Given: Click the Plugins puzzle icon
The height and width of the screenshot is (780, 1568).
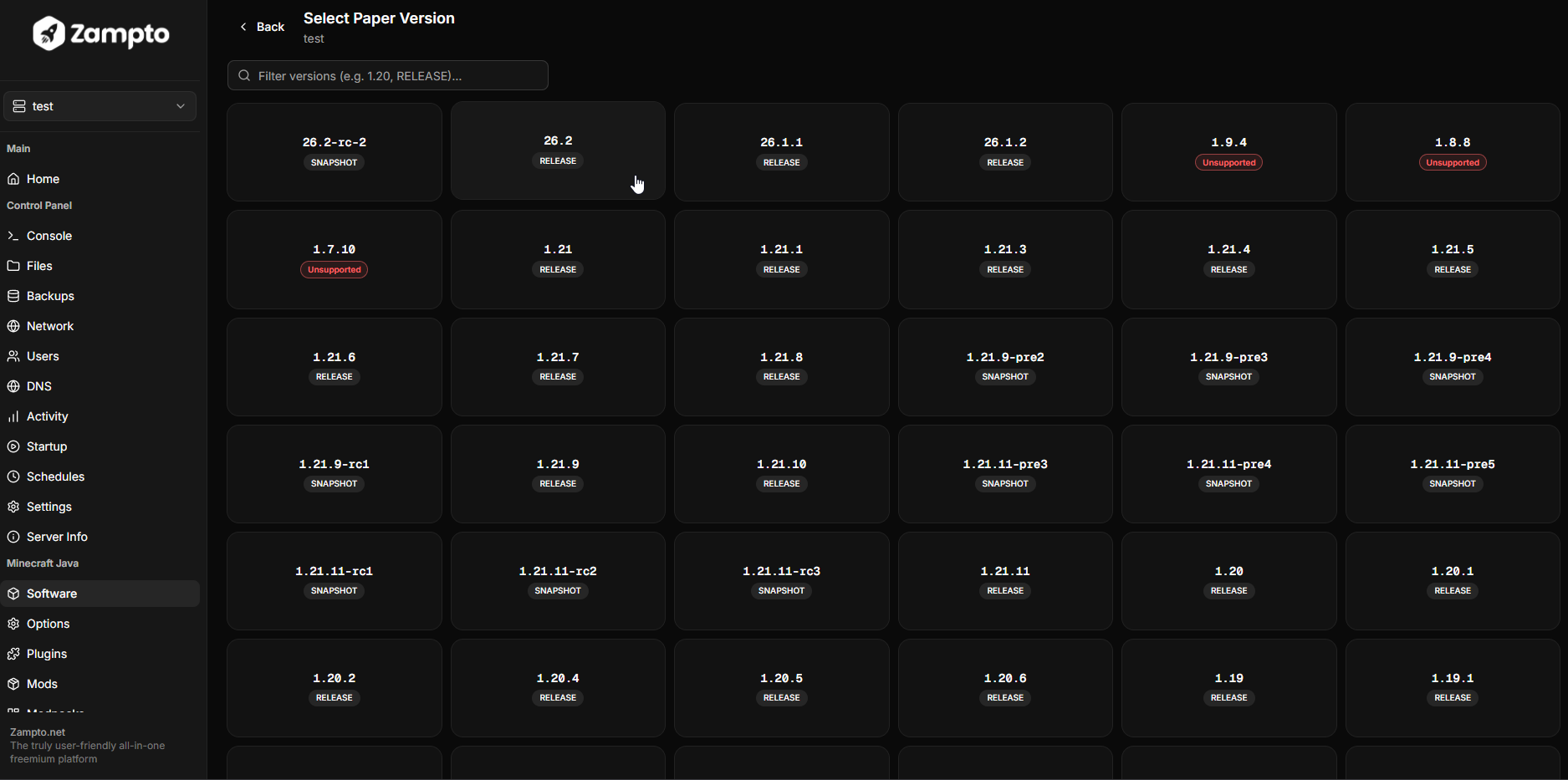Looking at the screenshot, I should [13, 654].
